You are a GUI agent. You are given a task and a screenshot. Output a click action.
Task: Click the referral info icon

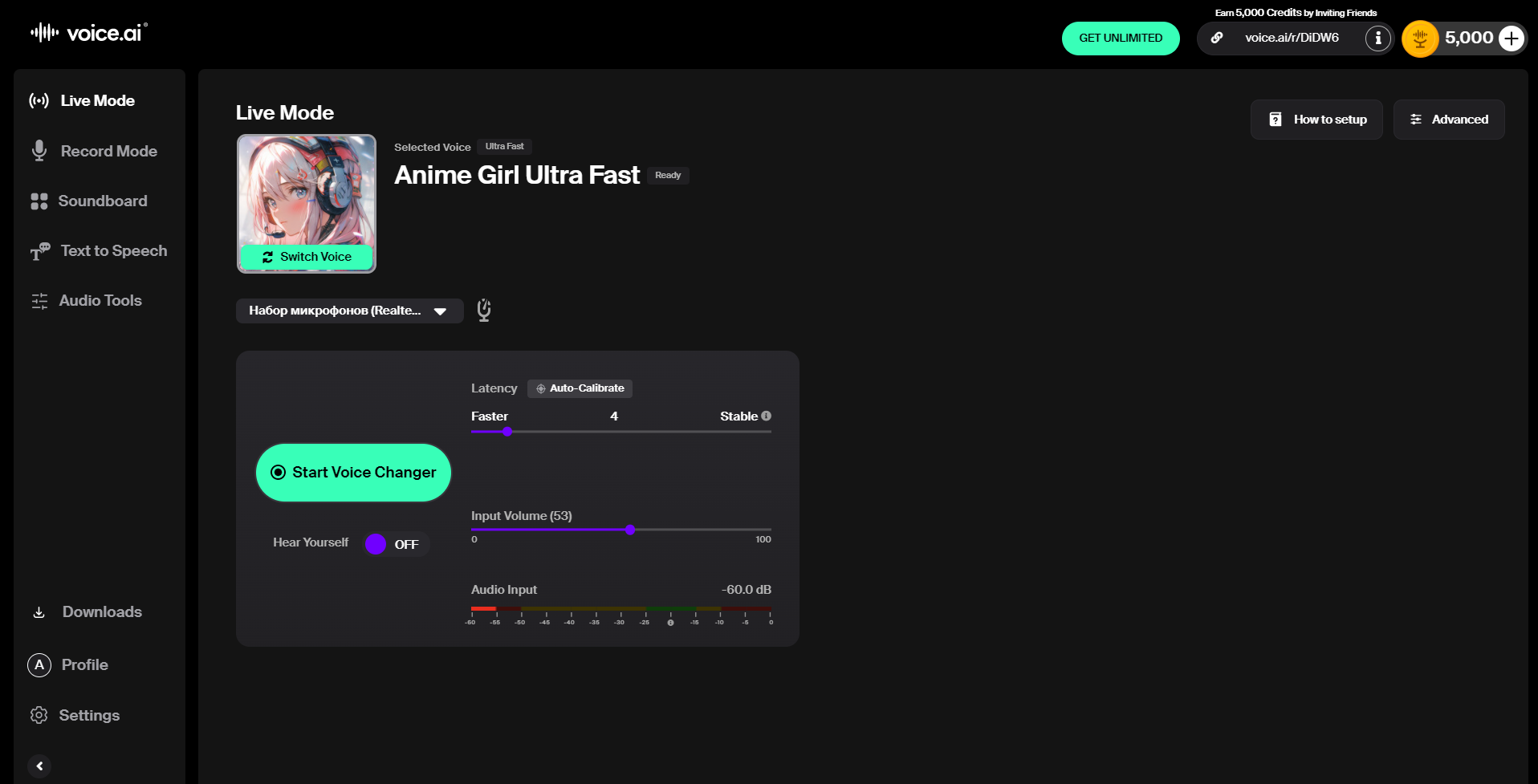click(x=1378, y=38)
